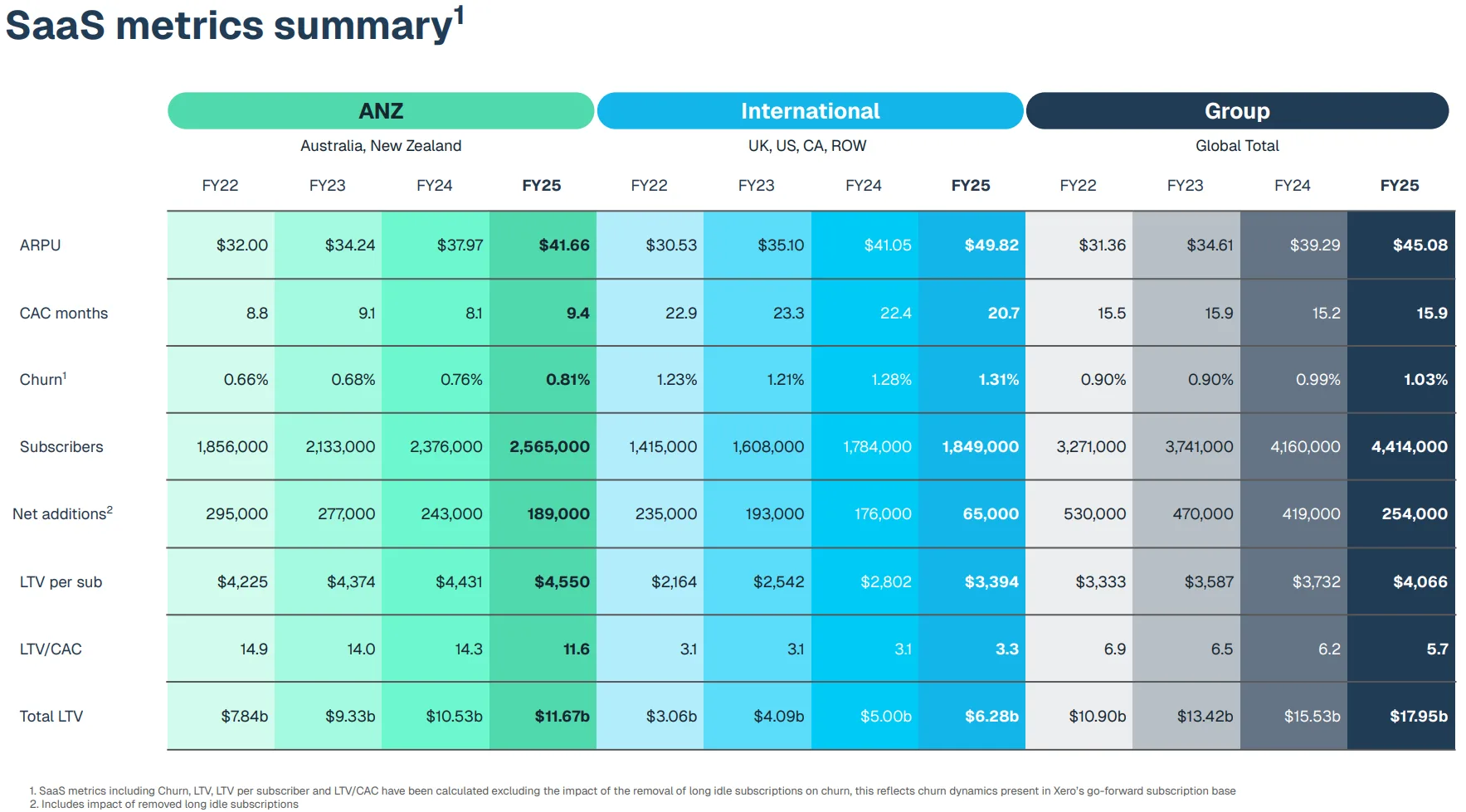
Task: Select the FY24 column header under Group
Action: click(1292, 186)
